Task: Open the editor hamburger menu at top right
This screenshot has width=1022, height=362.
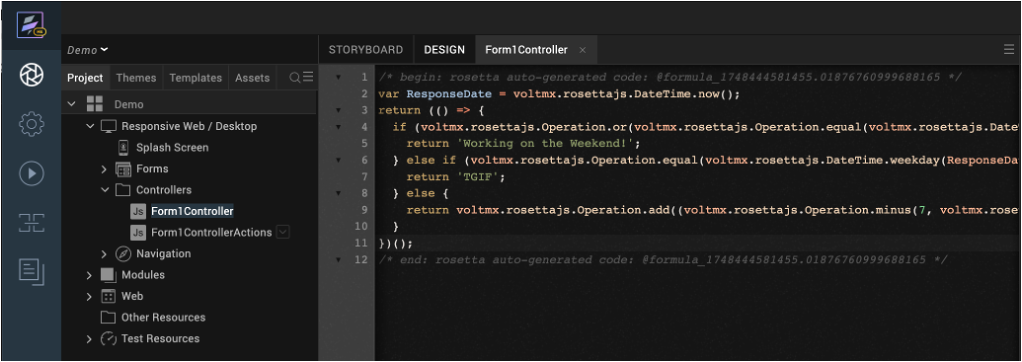Action: click(1008, 50)
